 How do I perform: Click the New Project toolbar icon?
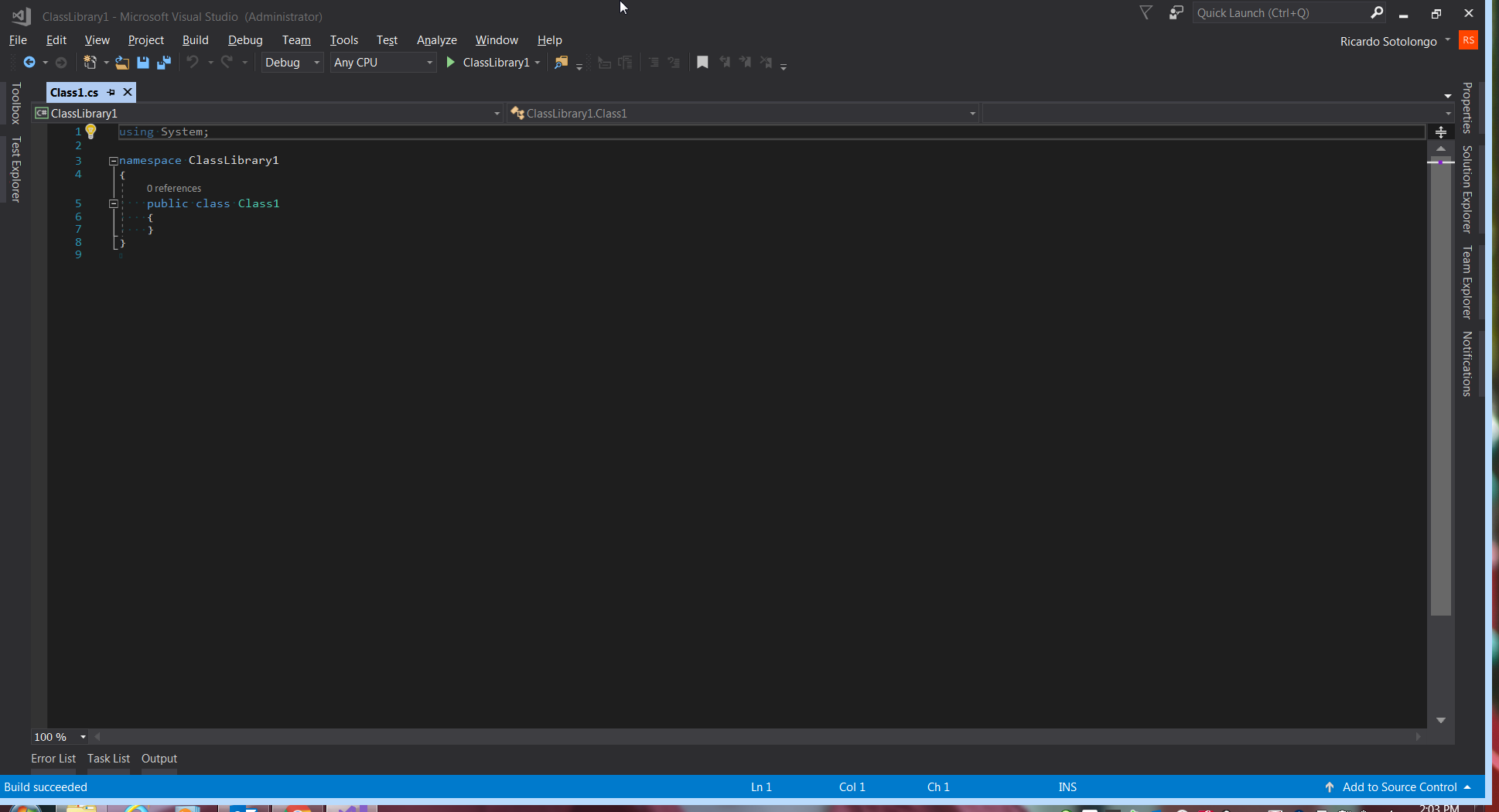[x=90, y=63]
